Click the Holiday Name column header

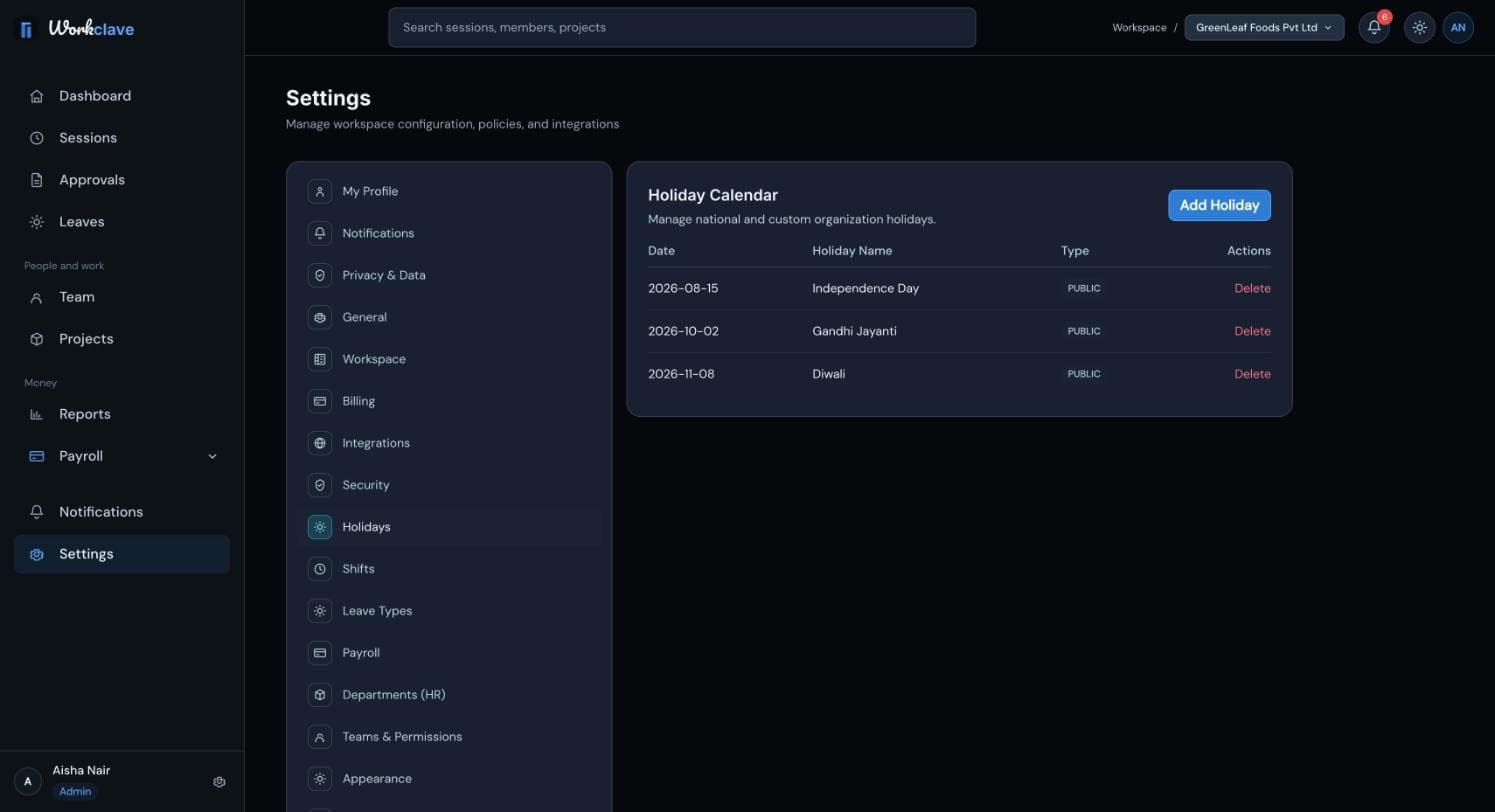852,251
